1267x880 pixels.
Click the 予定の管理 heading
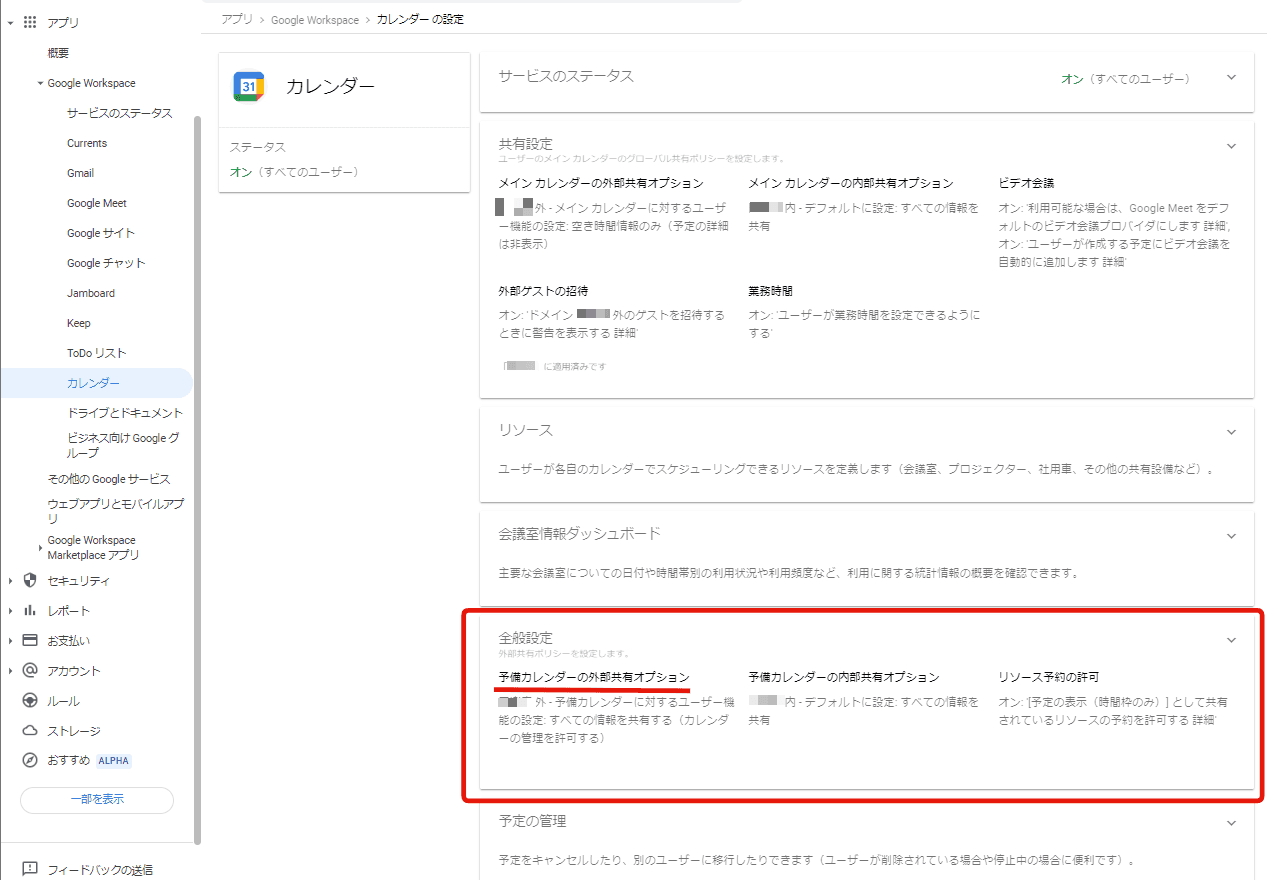coord(532,821)
